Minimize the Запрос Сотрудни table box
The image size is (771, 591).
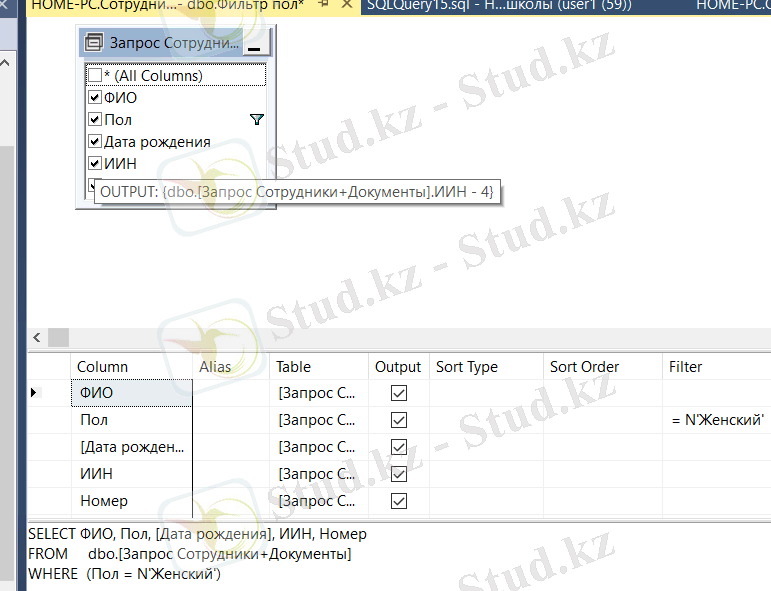click(x=254, y=44)
